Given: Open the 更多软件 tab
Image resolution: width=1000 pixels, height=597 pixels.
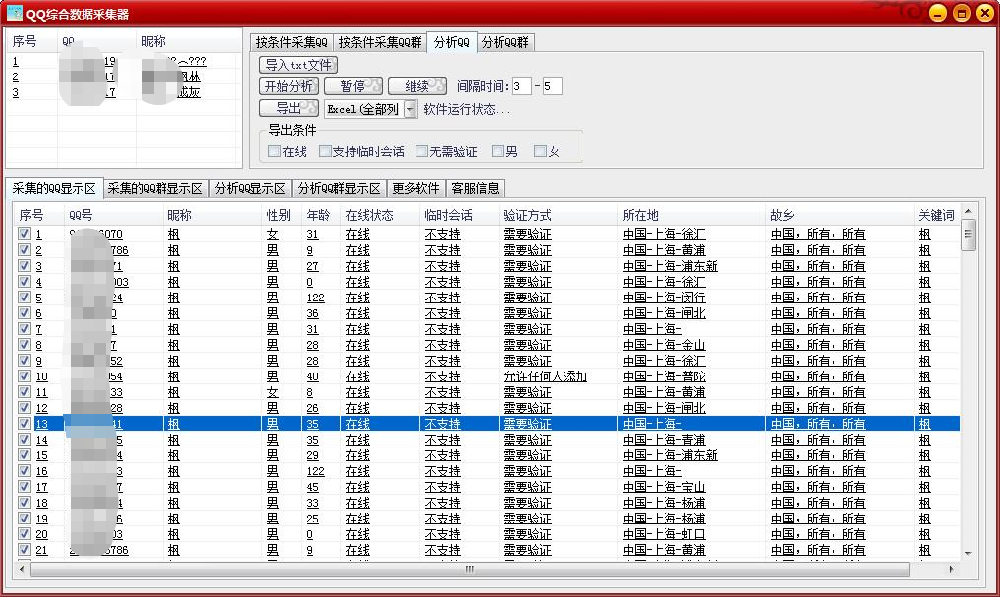Looking at the screenshot, I should (416, 188).
